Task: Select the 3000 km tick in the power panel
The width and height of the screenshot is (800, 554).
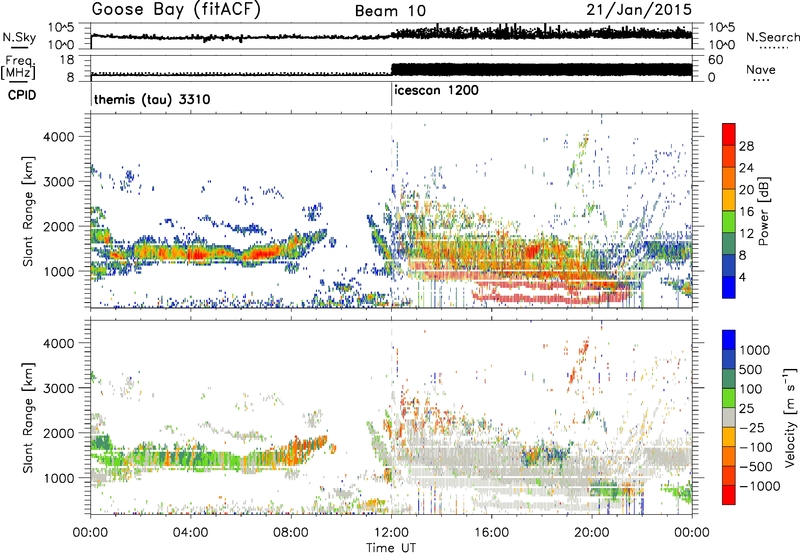Action: coord(58,182)
